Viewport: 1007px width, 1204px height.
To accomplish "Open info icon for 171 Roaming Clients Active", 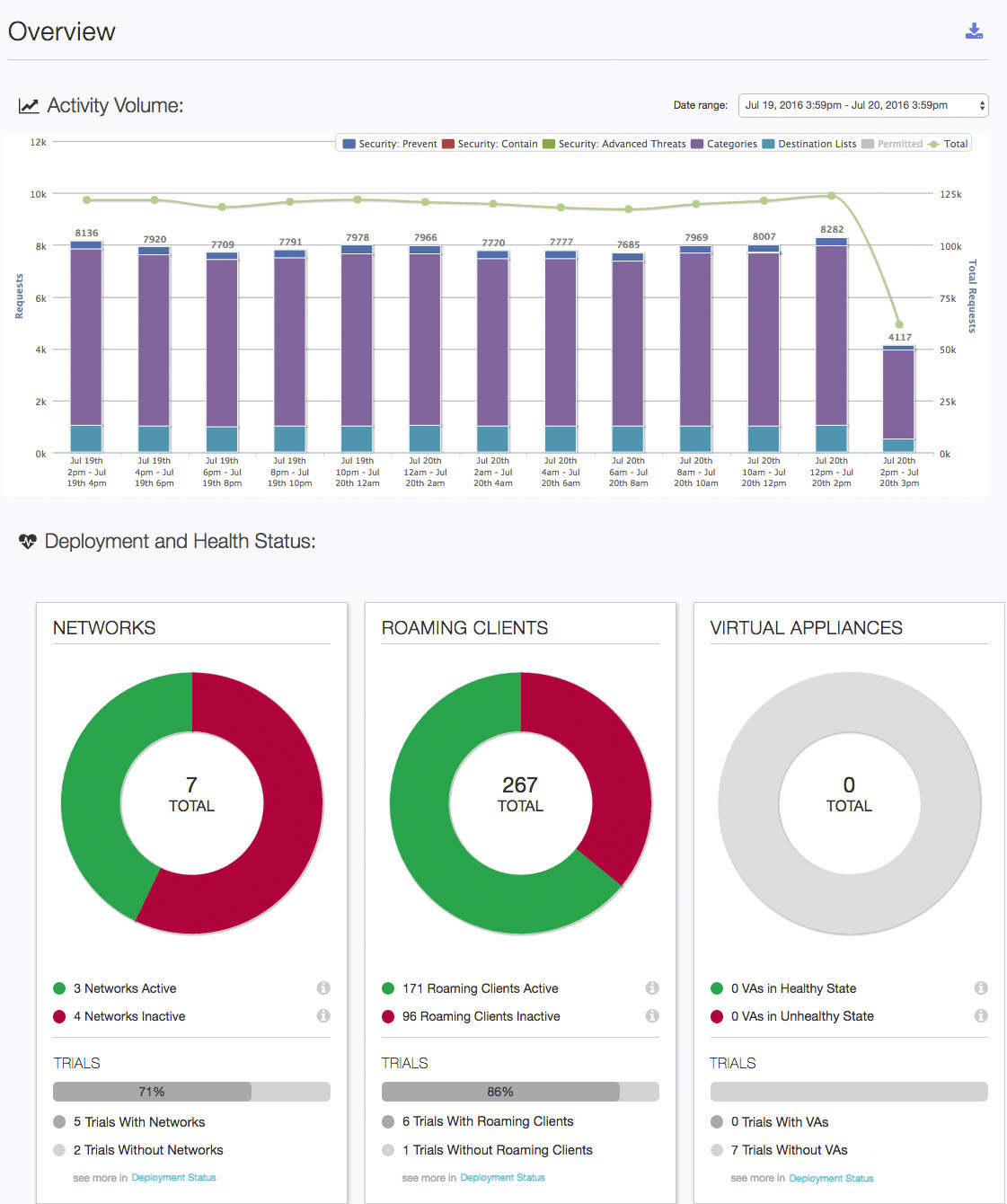I will 652,987.
